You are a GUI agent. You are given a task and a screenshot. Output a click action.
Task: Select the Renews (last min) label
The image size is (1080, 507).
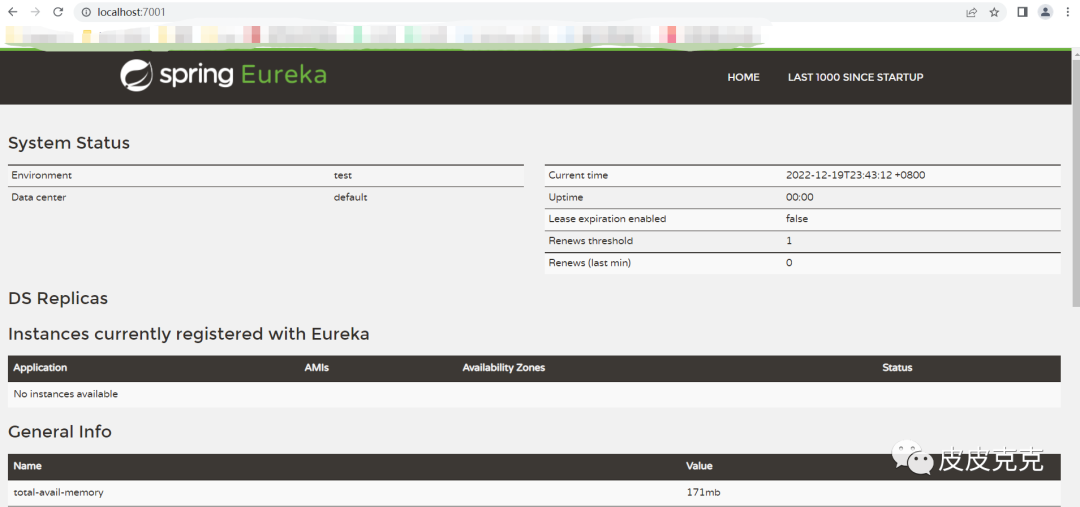[590, 263]
